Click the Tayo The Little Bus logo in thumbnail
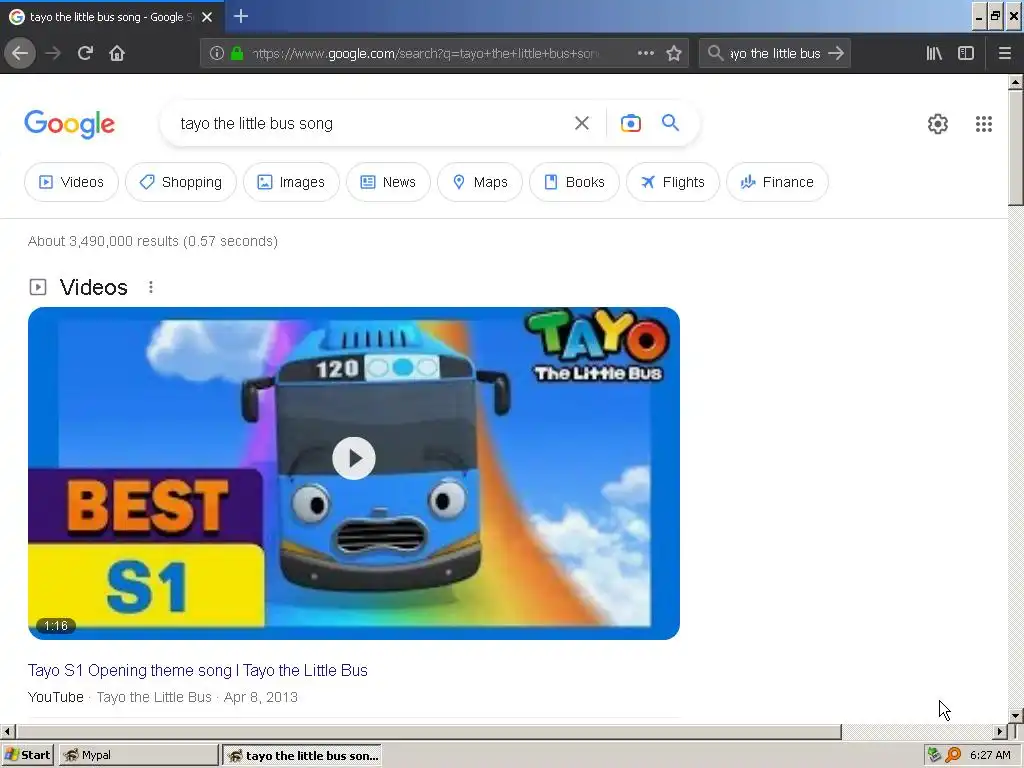Screen dimensions: 1024x768 [597, 345]
